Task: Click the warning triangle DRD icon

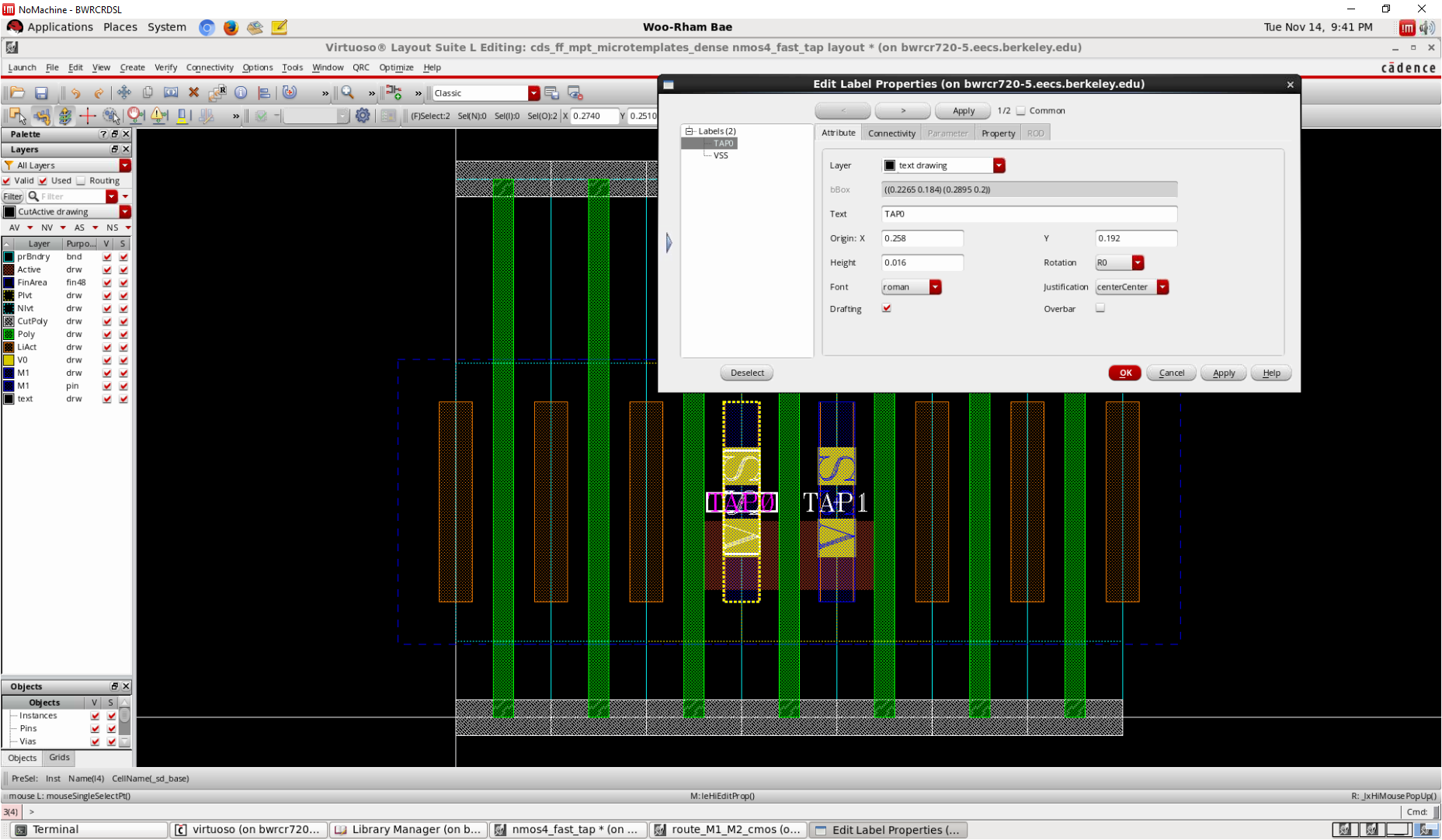Action: tap(159, 116)
